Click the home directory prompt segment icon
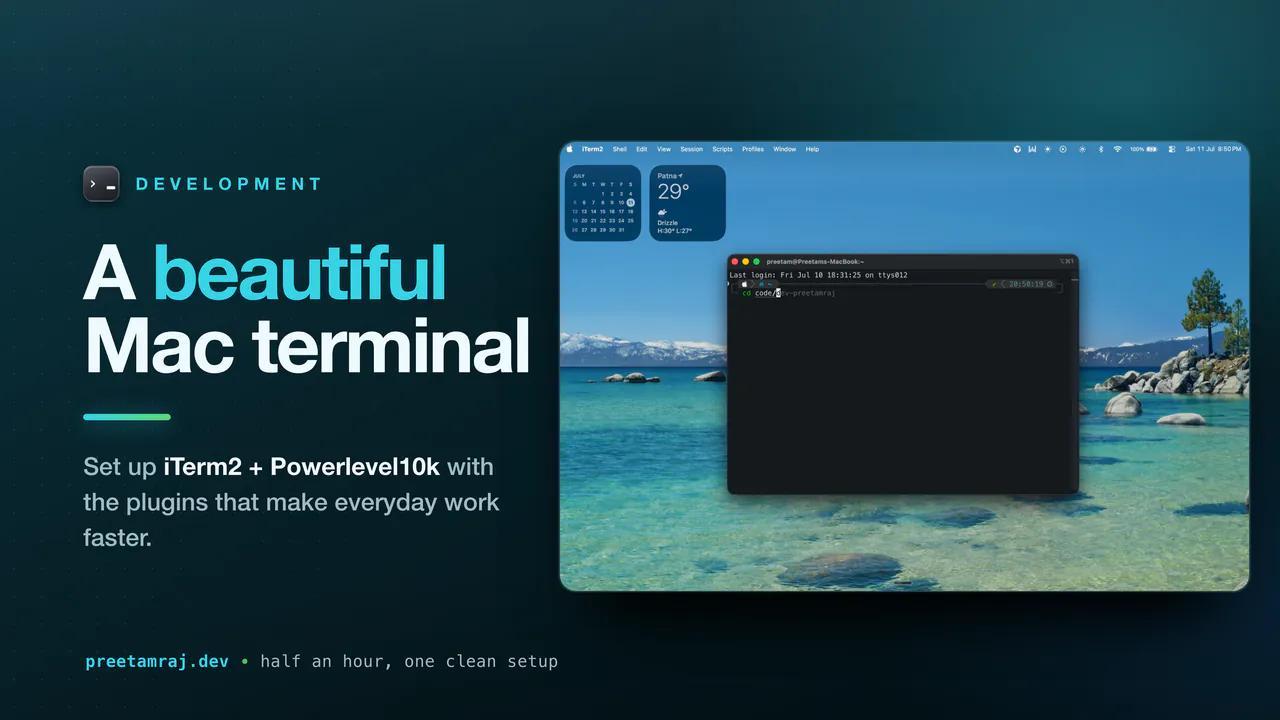 [761, 284]
